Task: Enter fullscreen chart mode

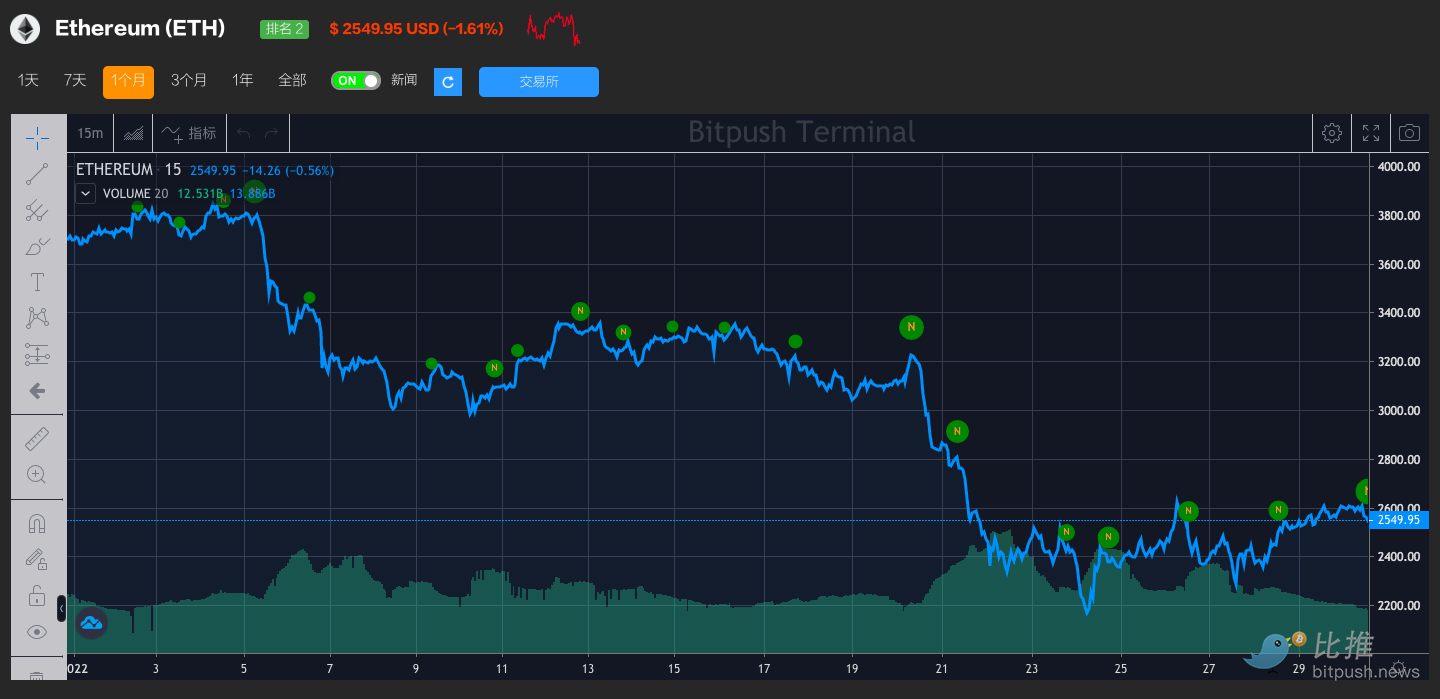Action: click(x=1371, y=133)
